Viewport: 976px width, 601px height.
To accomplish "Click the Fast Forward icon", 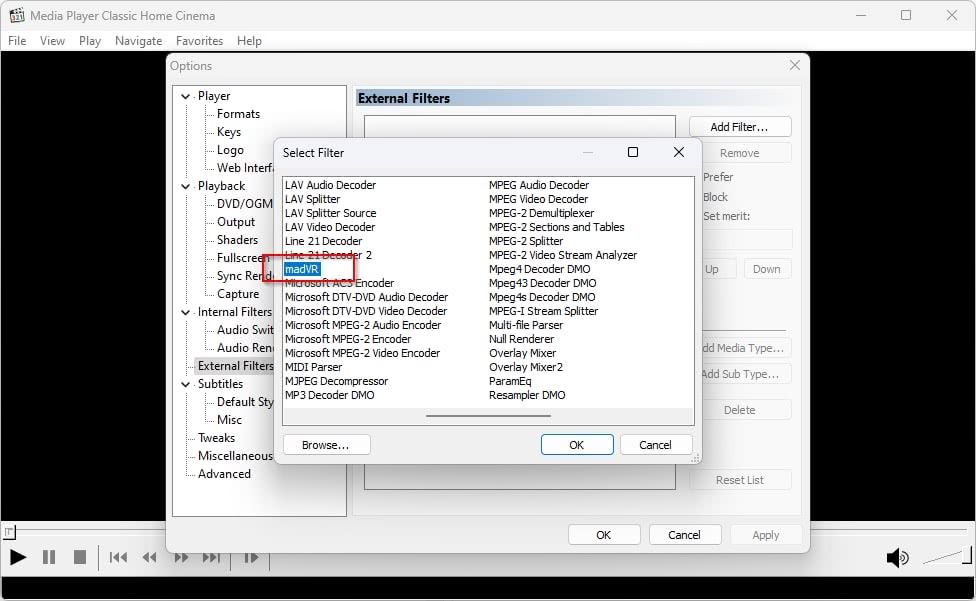I will tap(180, 557).
